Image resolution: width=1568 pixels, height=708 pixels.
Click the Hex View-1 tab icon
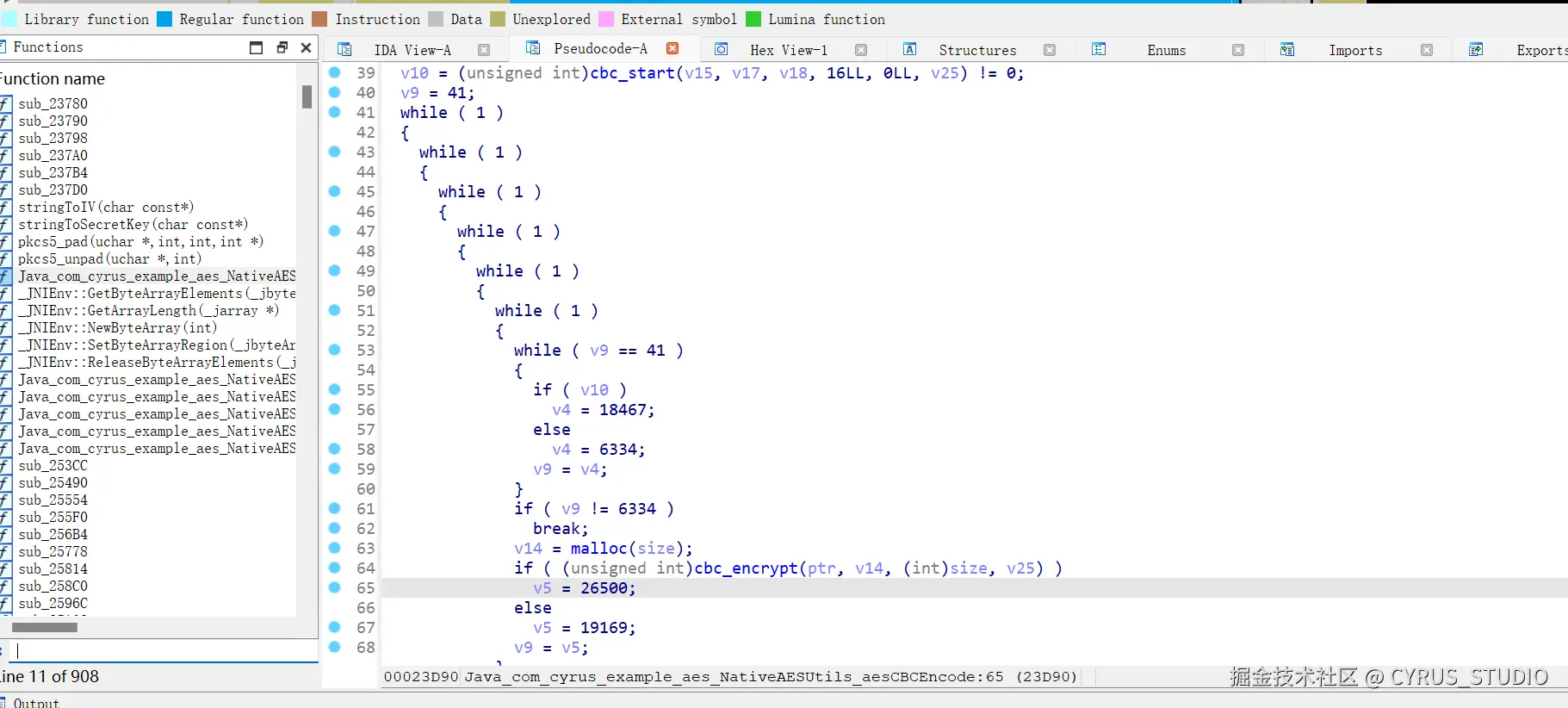[722, 49]
